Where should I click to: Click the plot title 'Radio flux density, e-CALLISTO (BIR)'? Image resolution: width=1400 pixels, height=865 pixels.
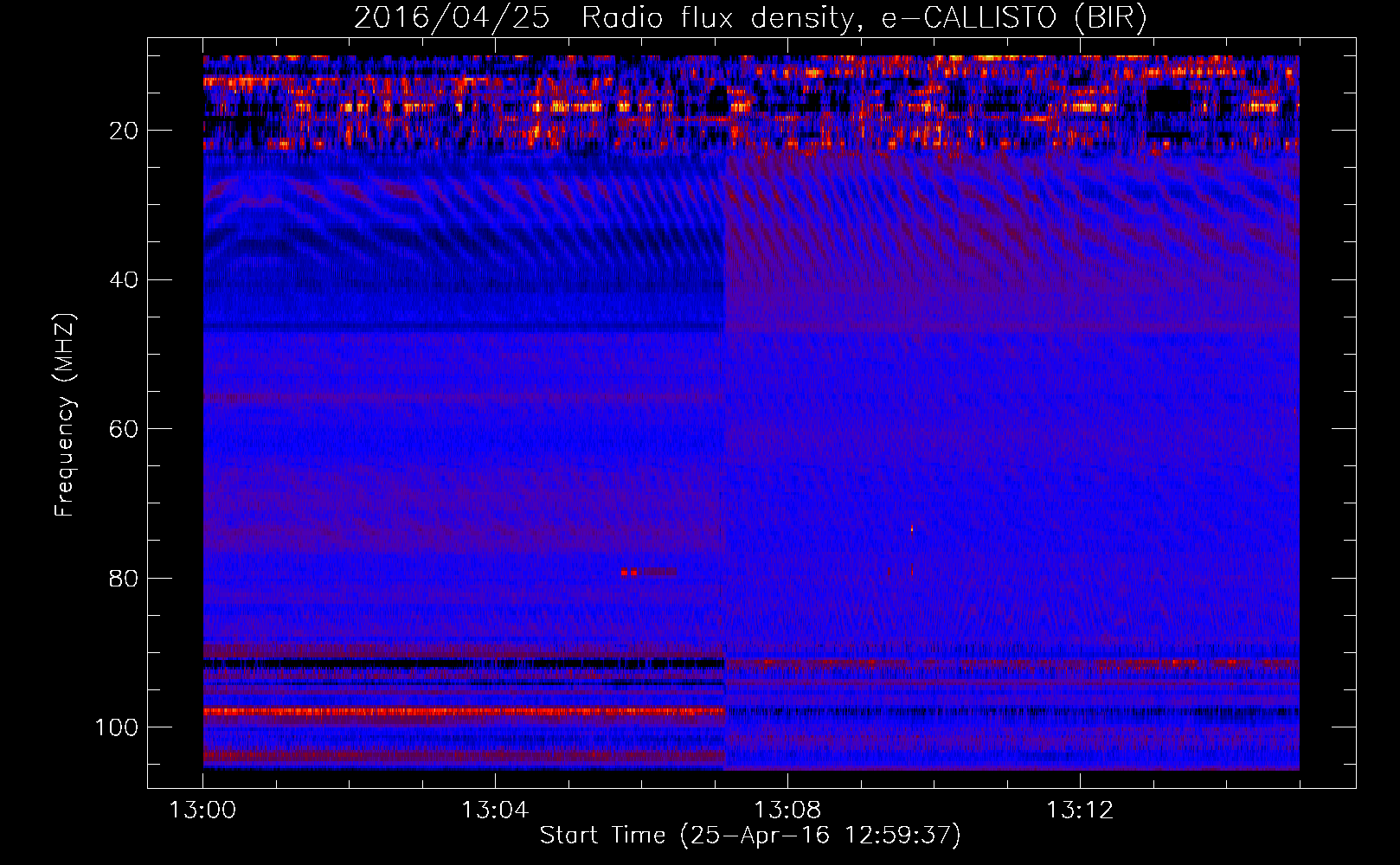[864, 17]
